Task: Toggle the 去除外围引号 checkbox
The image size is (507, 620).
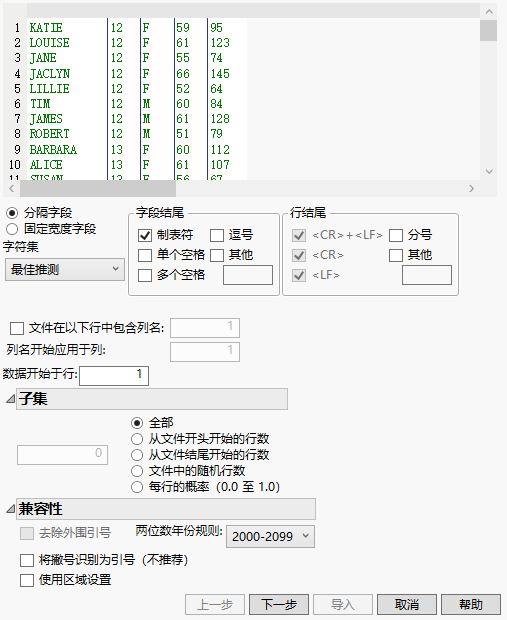Action: pyautogui.click(x=27, y=533)
